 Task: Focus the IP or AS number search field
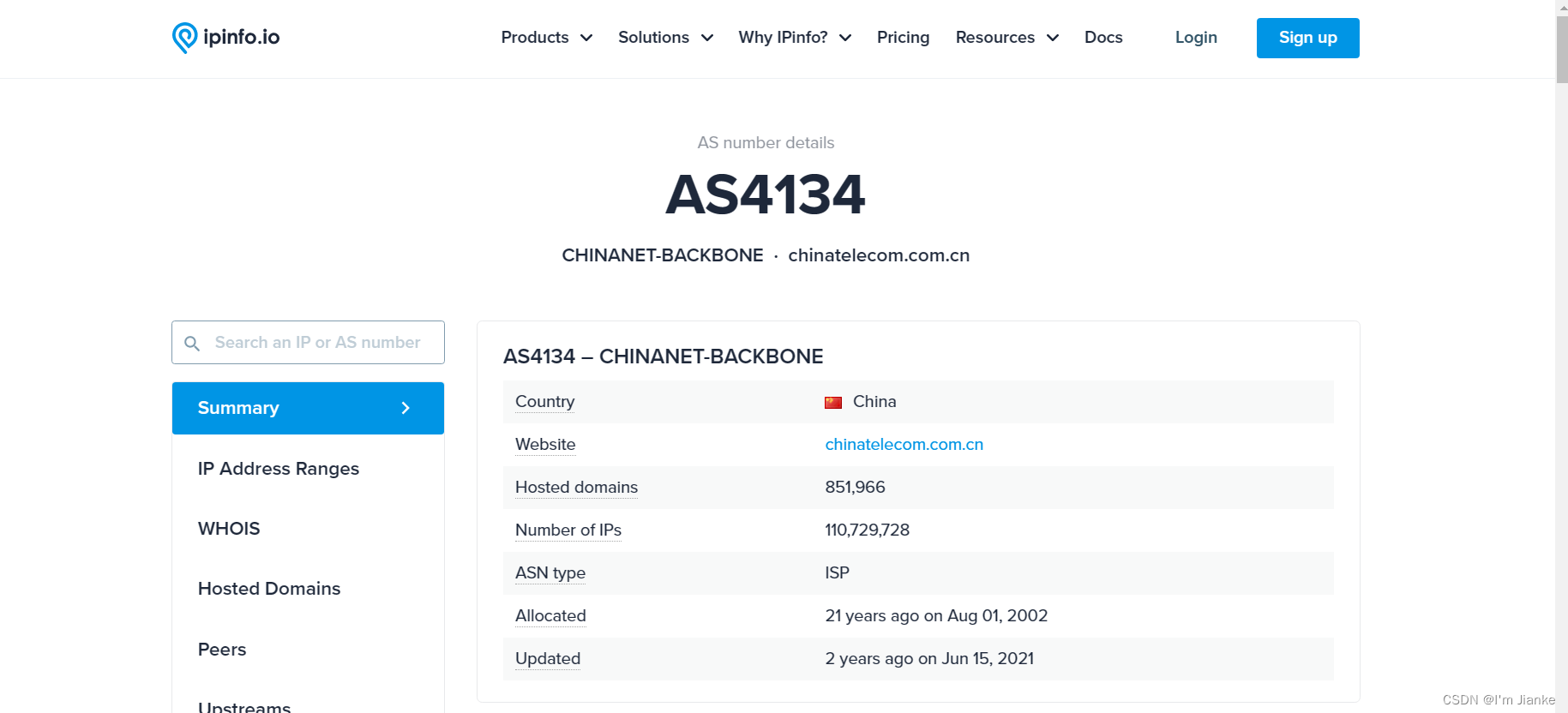coord(317,343)
